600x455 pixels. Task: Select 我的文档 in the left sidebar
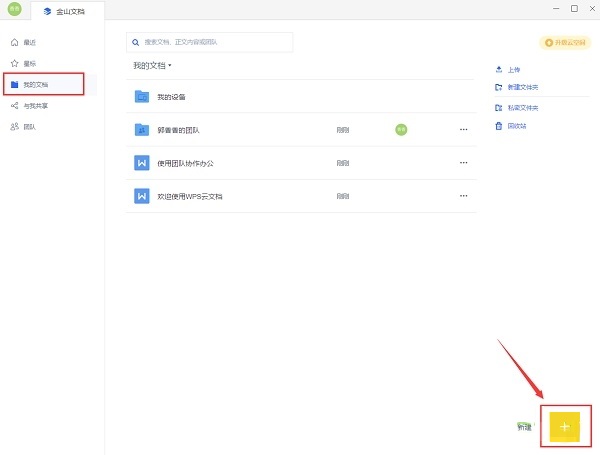coord(35,84)
